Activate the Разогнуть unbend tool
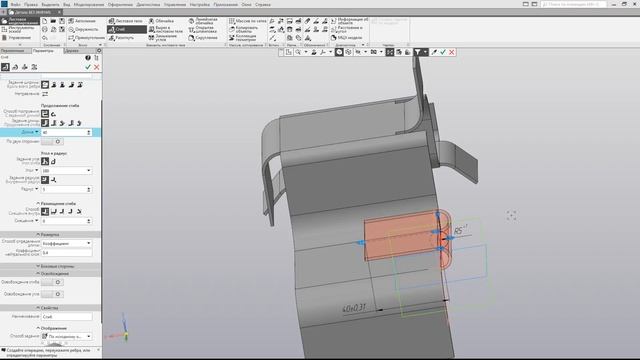640x360 pixels. (122, 38)
